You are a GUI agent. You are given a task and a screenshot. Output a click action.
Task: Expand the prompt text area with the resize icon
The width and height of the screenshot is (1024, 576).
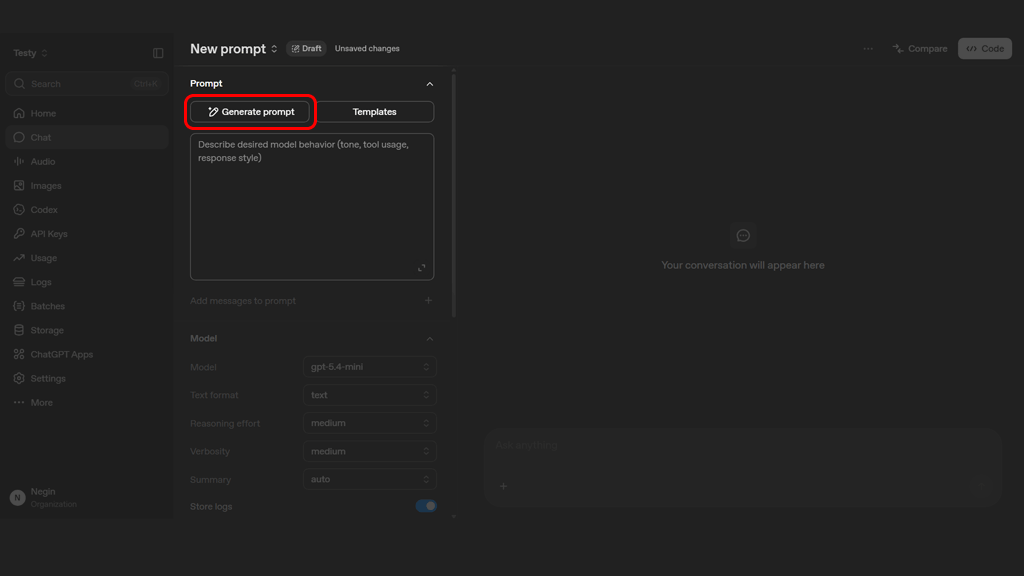click(x=422, y=268)
